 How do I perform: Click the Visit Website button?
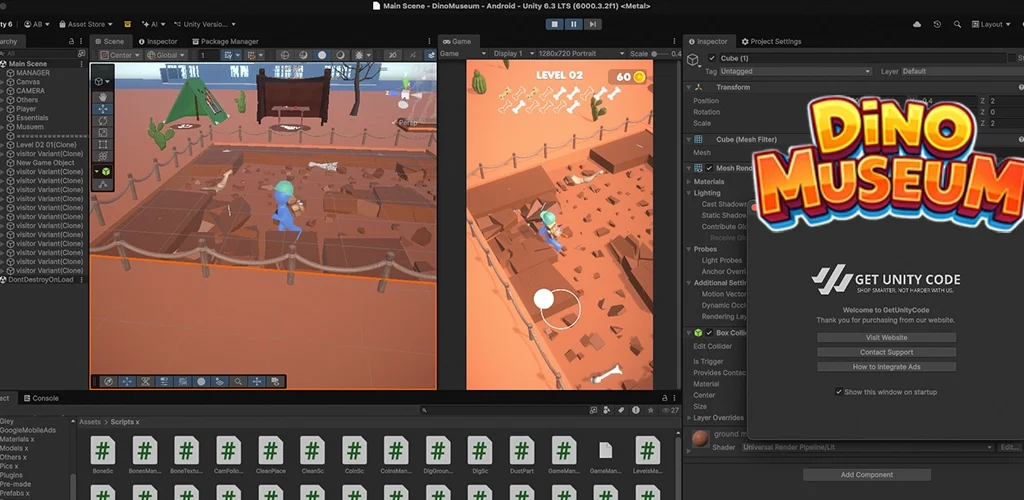[x=886, y=337]
